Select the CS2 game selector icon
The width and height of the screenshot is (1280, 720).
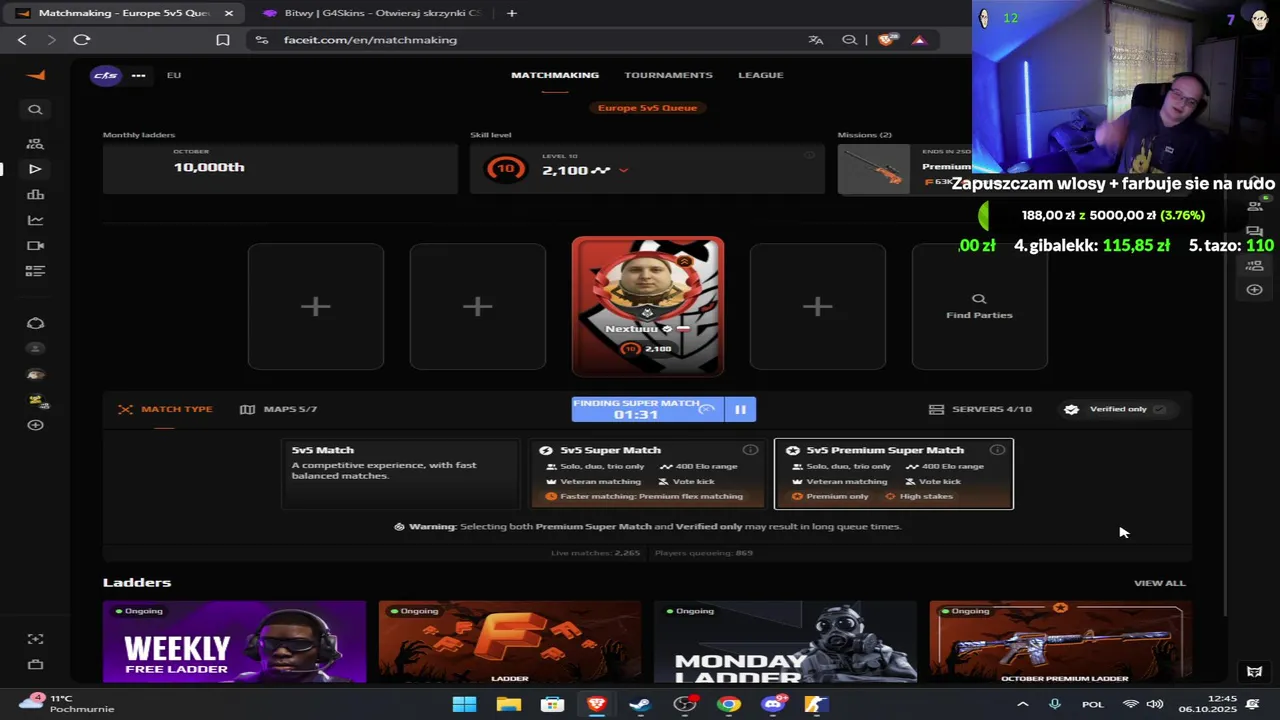click(x=106, y=75)
